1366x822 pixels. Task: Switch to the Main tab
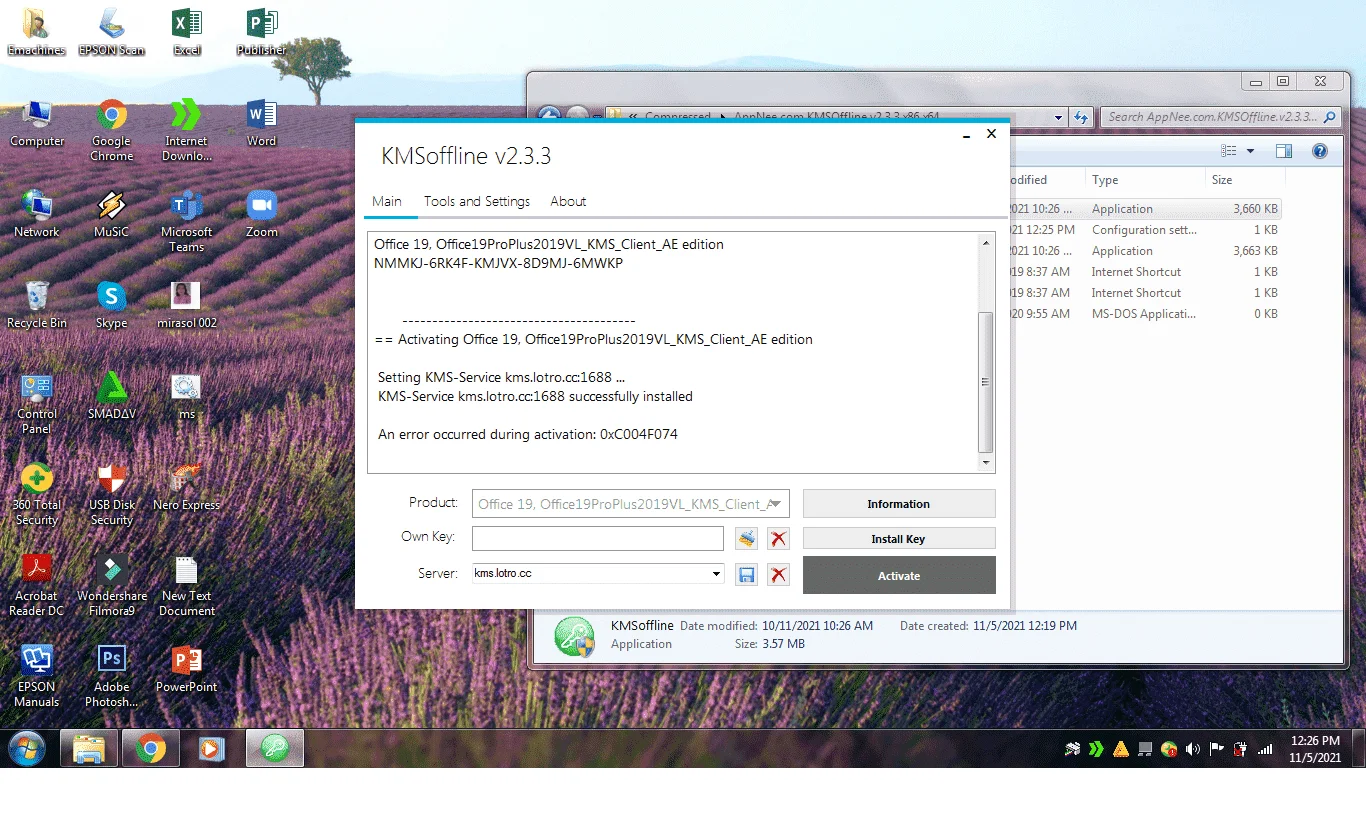click(387, 201)
